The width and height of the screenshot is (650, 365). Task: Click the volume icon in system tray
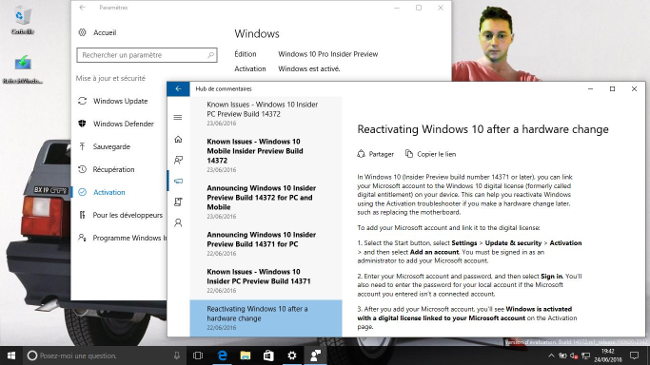[574, 355]
